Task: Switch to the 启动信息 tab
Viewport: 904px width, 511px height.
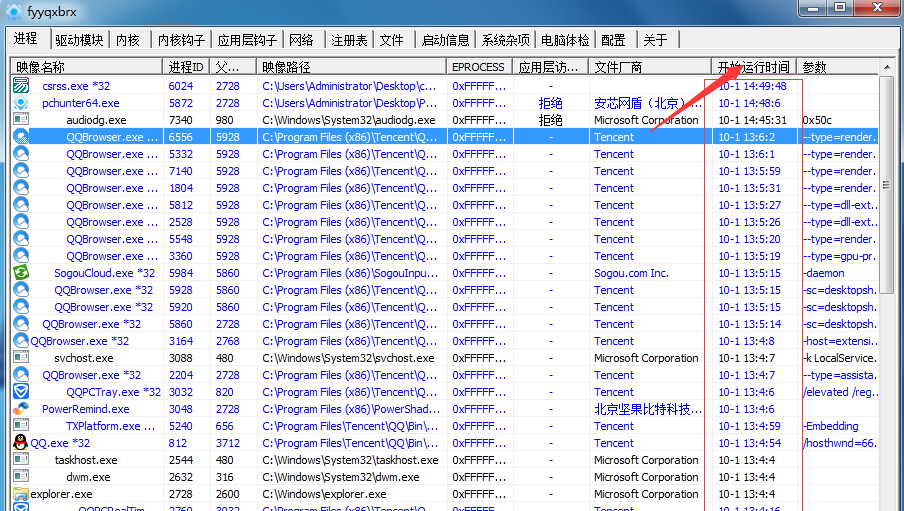Action: (445, 40)
